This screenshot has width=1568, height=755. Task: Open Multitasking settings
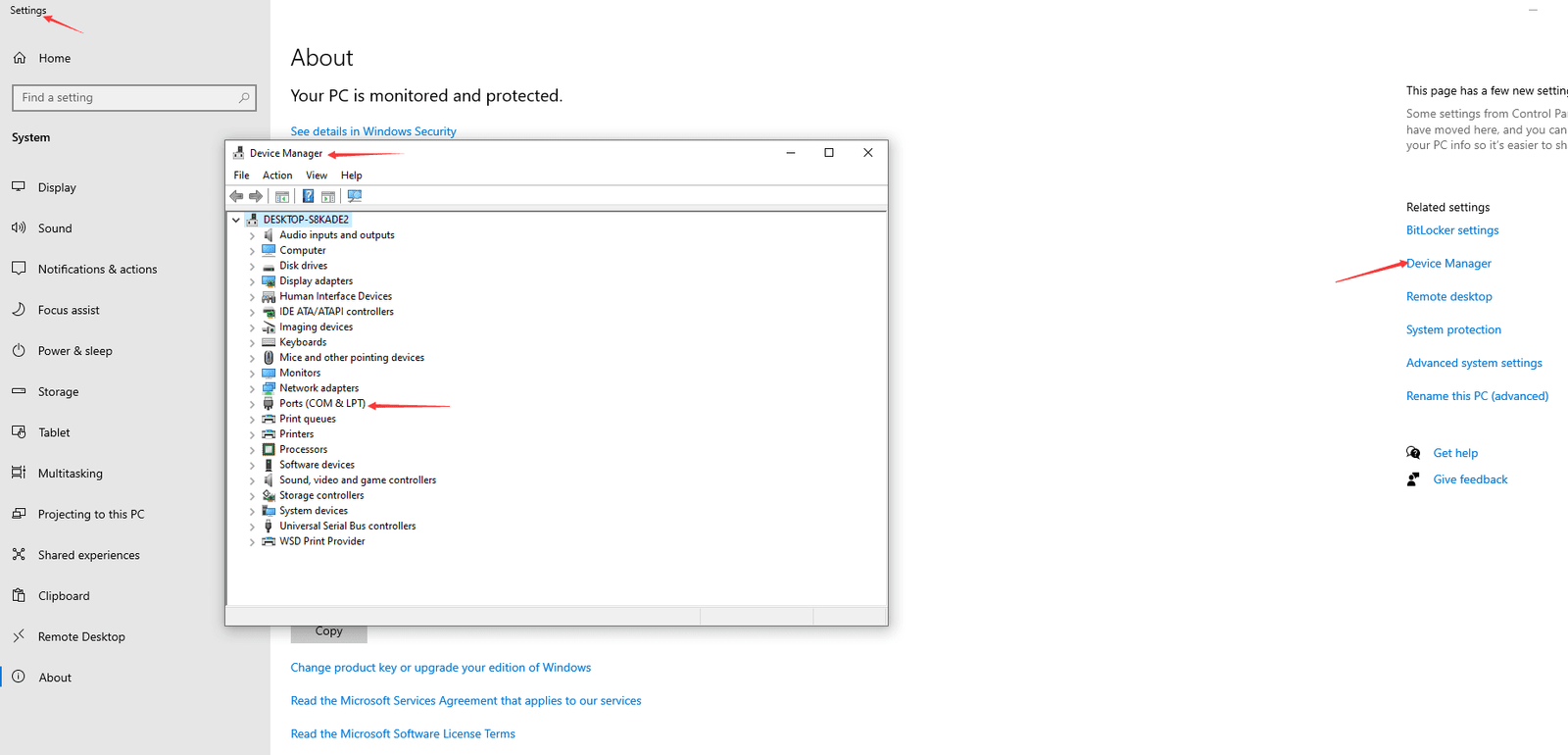click(x=70, y=474)
